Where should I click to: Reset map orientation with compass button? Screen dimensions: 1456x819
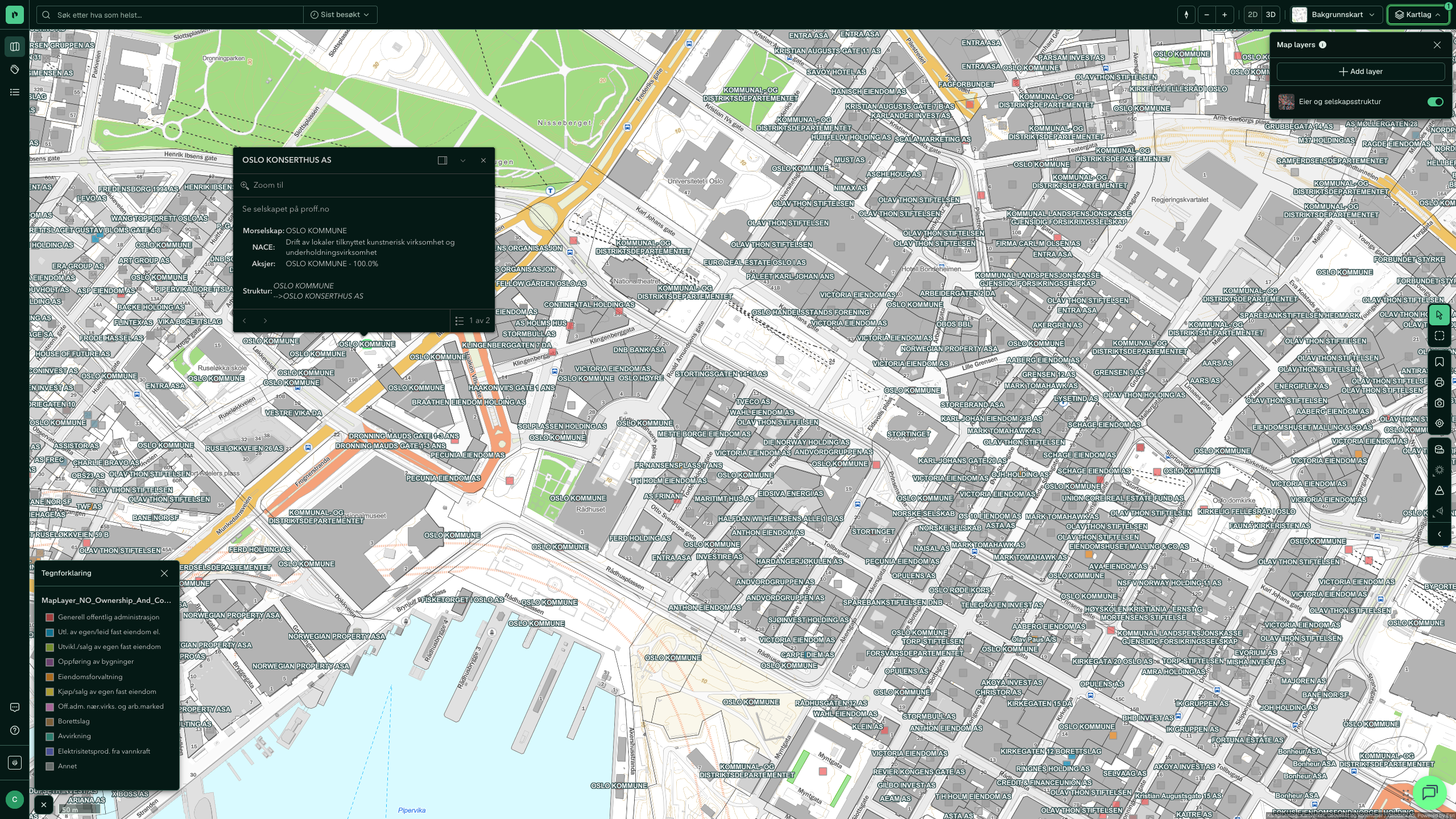[1186, 15]
